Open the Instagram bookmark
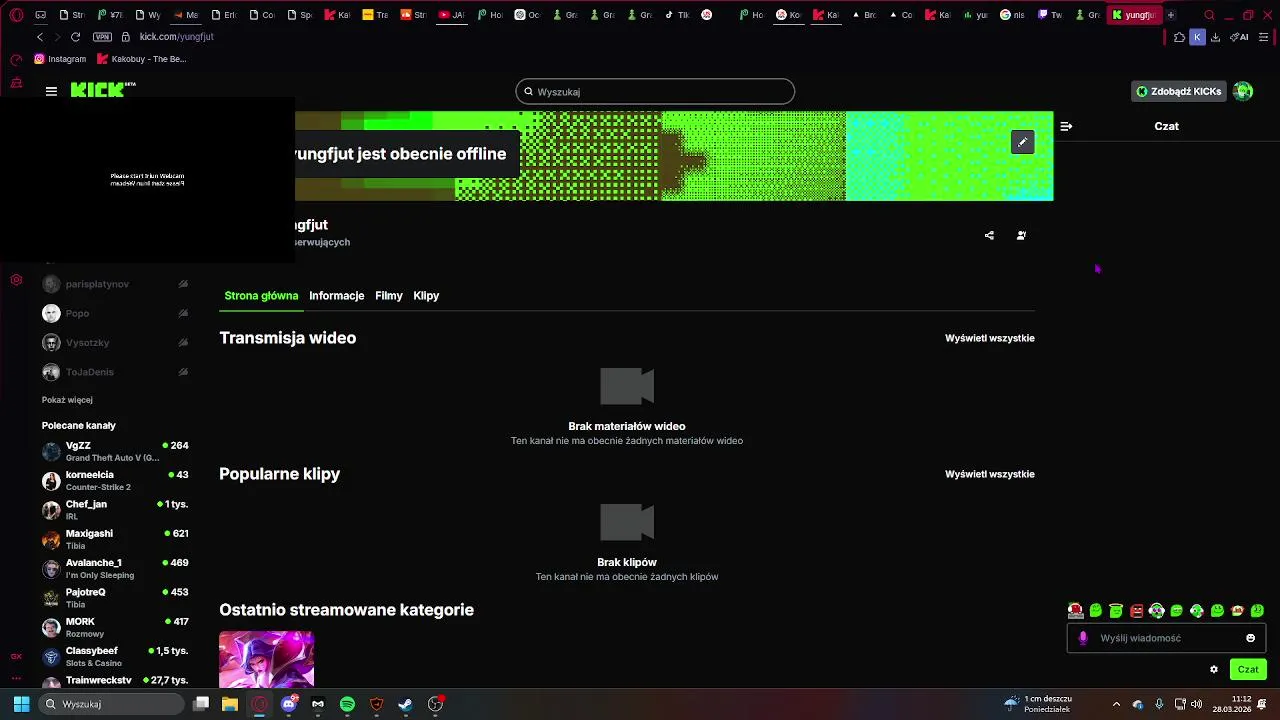 coord(60,59)
